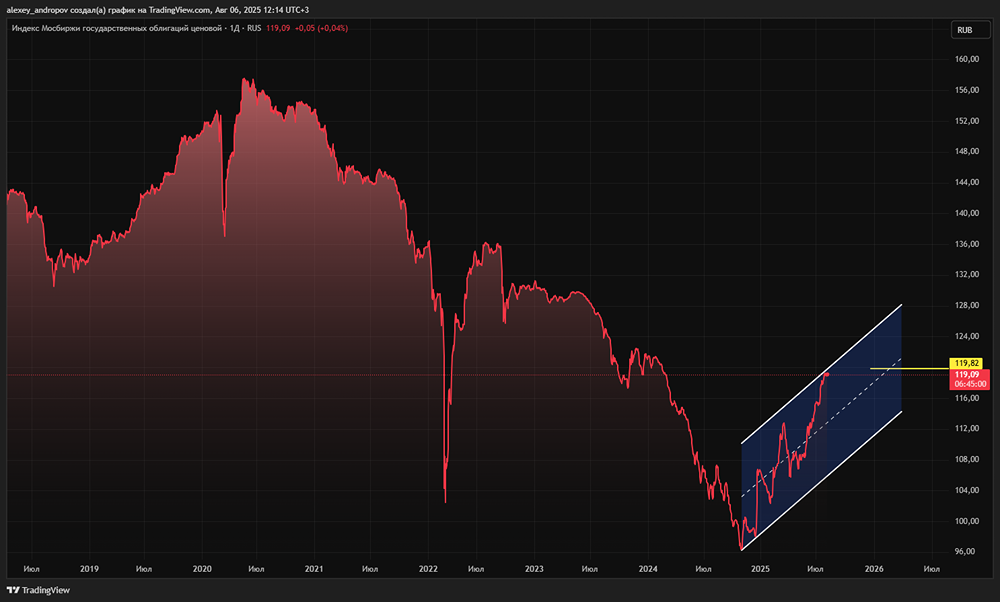The height and width of the screenshot is (602, 1000).
Task: Click the 140,00 price axis label
Action: click(967, 213)
